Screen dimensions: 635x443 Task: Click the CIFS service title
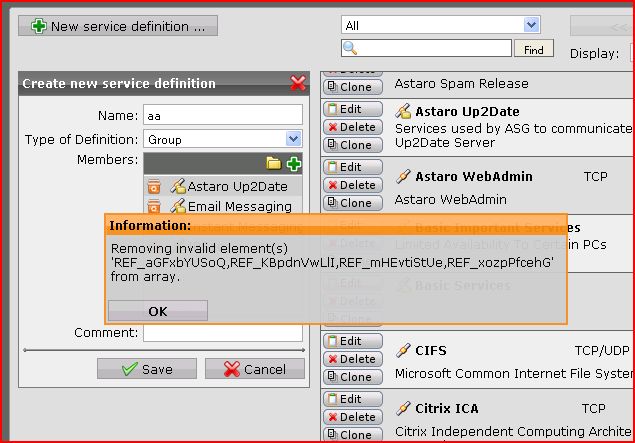pyautogui.click(x=430, y=351)
